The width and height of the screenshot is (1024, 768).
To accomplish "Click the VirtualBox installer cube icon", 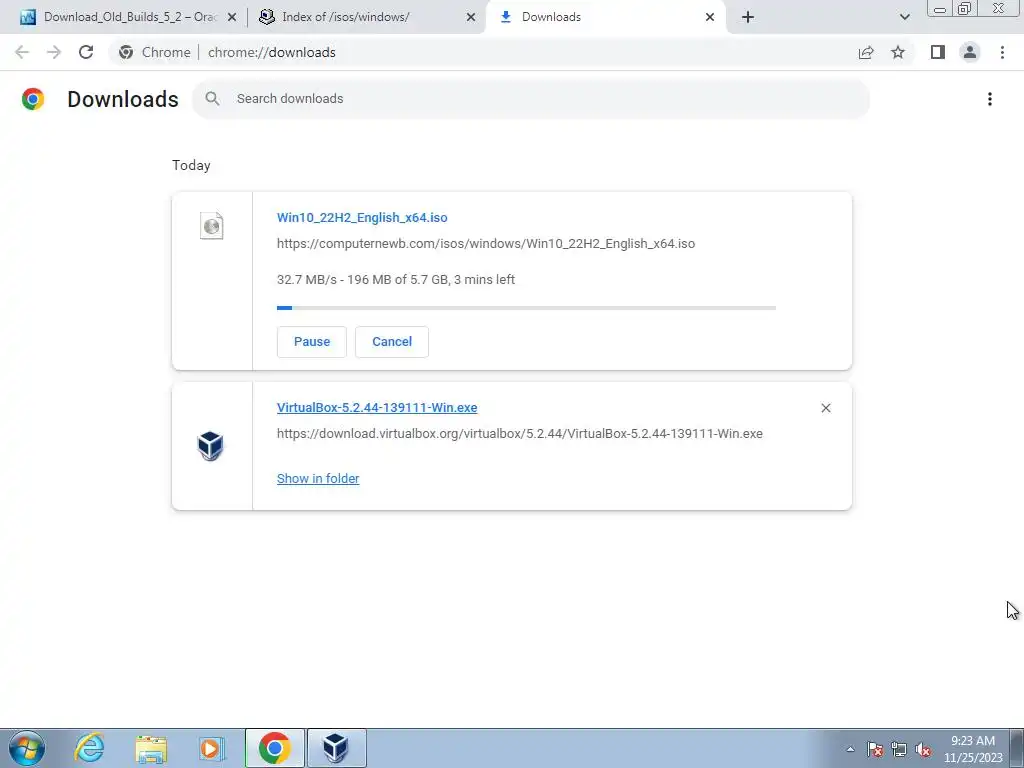I will [x=210, y=446].
